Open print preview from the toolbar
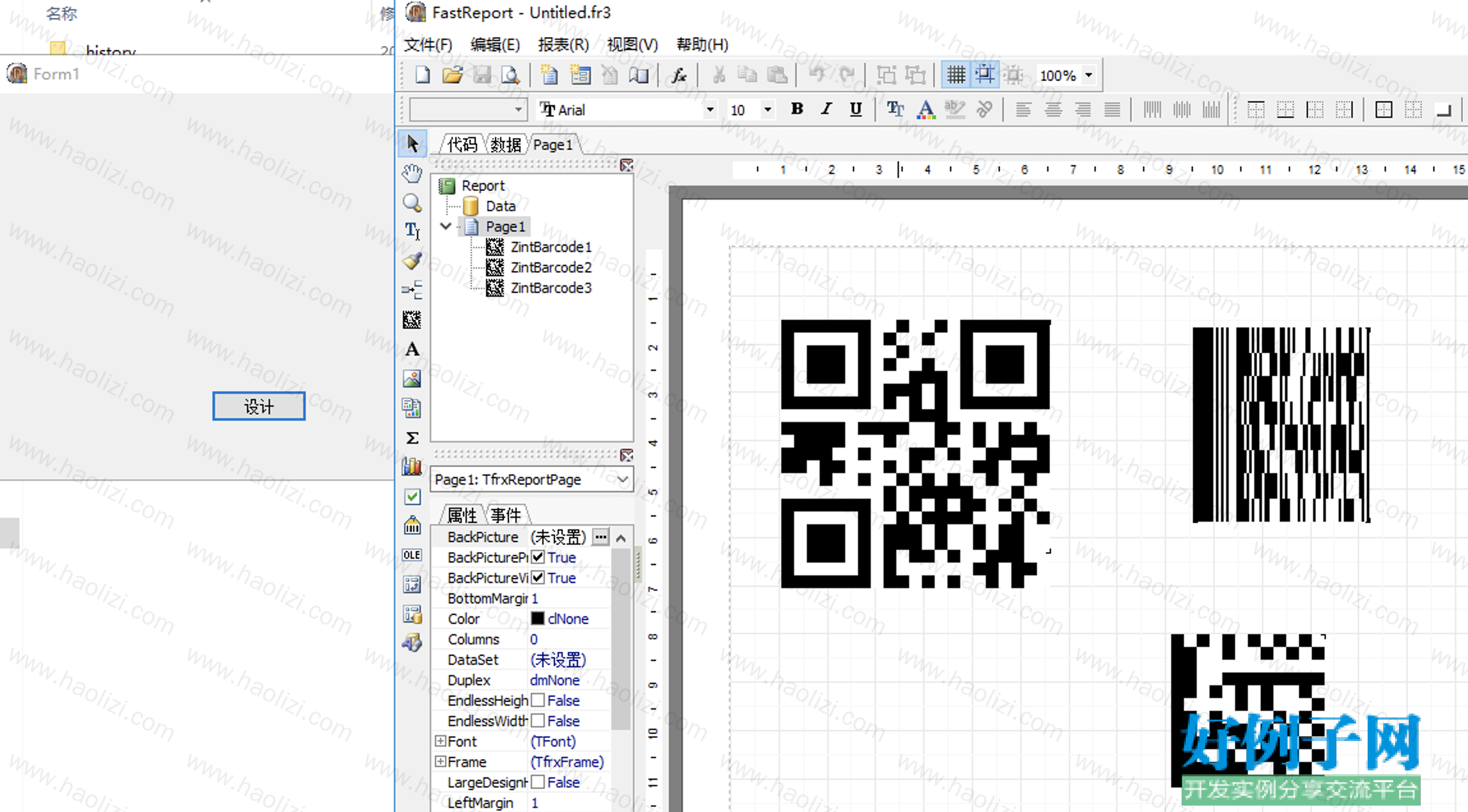The image size is (1468, 812). click(510, 75)
